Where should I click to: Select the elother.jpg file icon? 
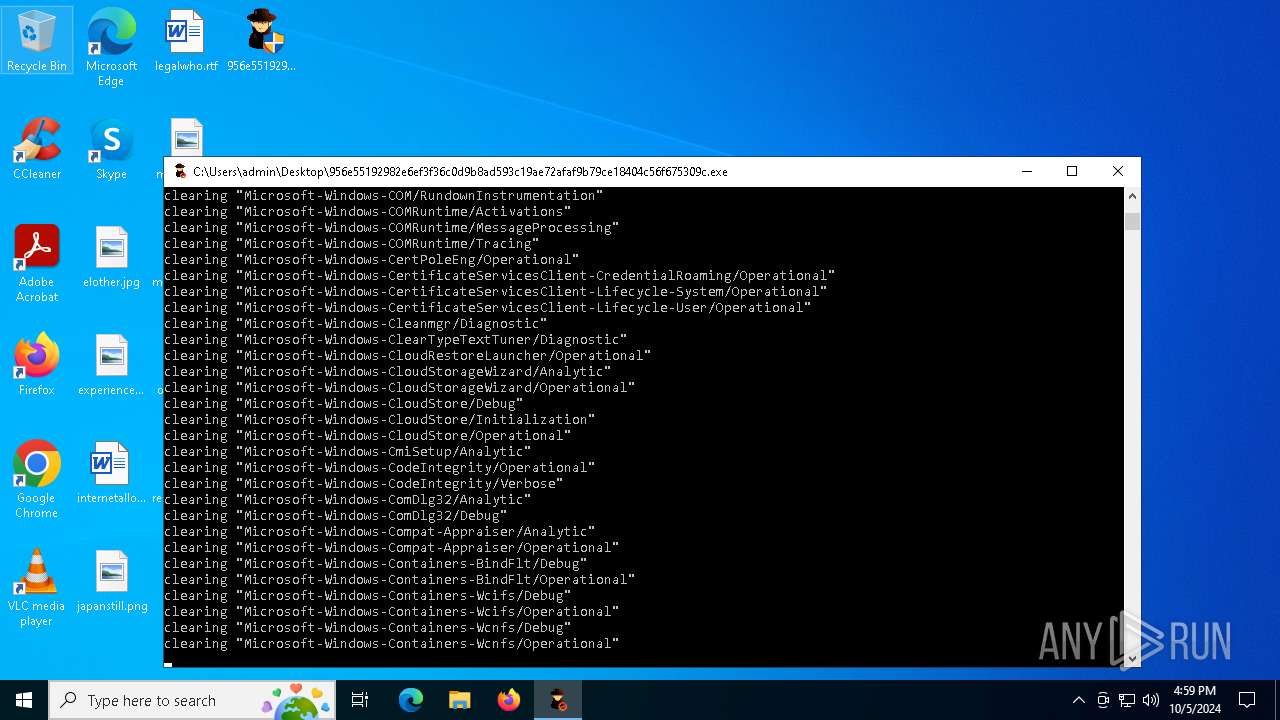point(111,257)
